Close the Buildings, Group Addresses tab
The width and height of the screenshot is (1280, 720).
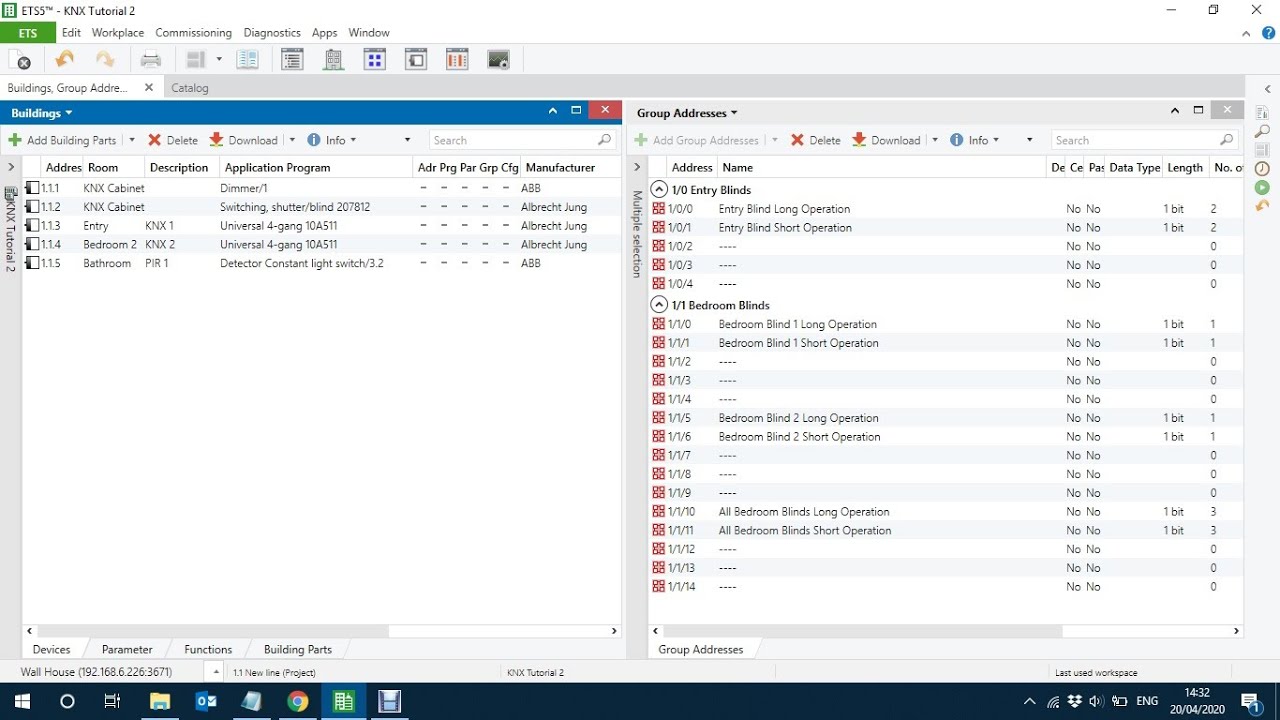tap(149, 88)
